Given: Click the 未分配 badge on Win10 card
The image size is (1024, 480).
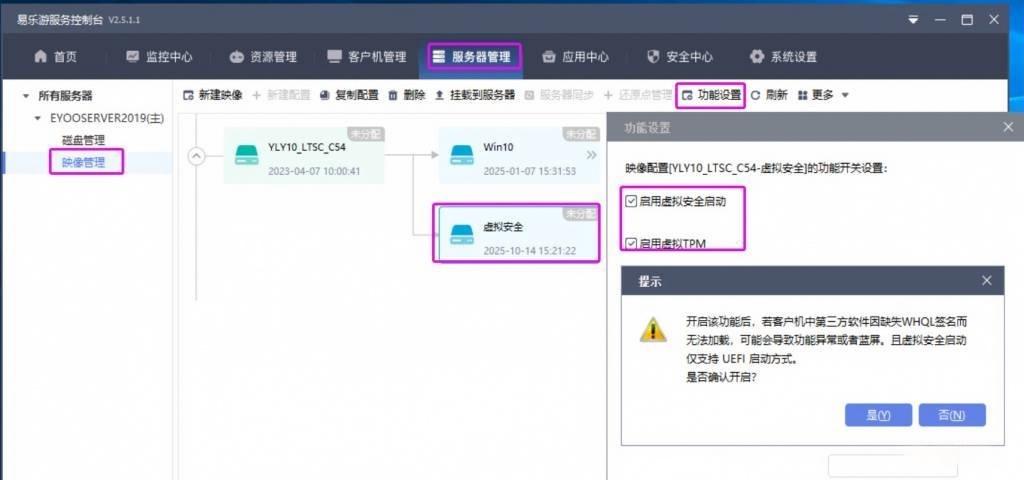Looking at the screenshot, I should (x=581, y=134).
